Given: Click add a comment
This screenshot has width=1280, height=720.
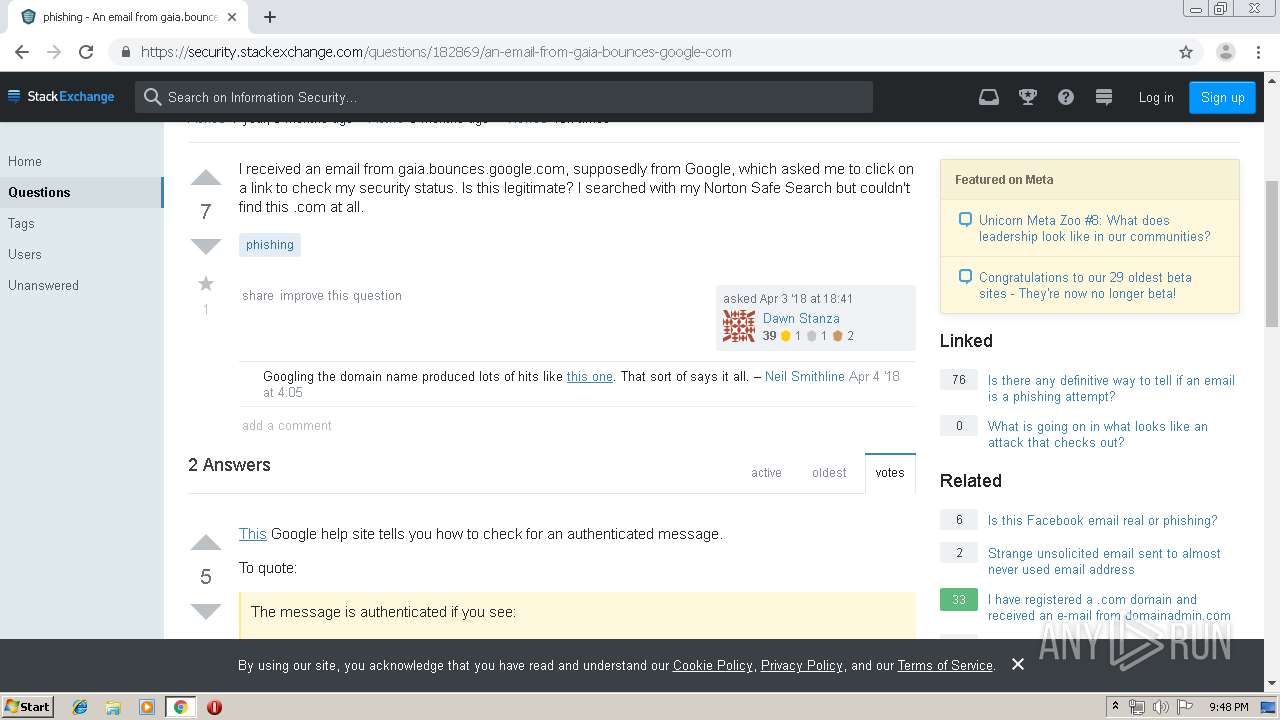Looking at the screenshot, I should (287, 426).
